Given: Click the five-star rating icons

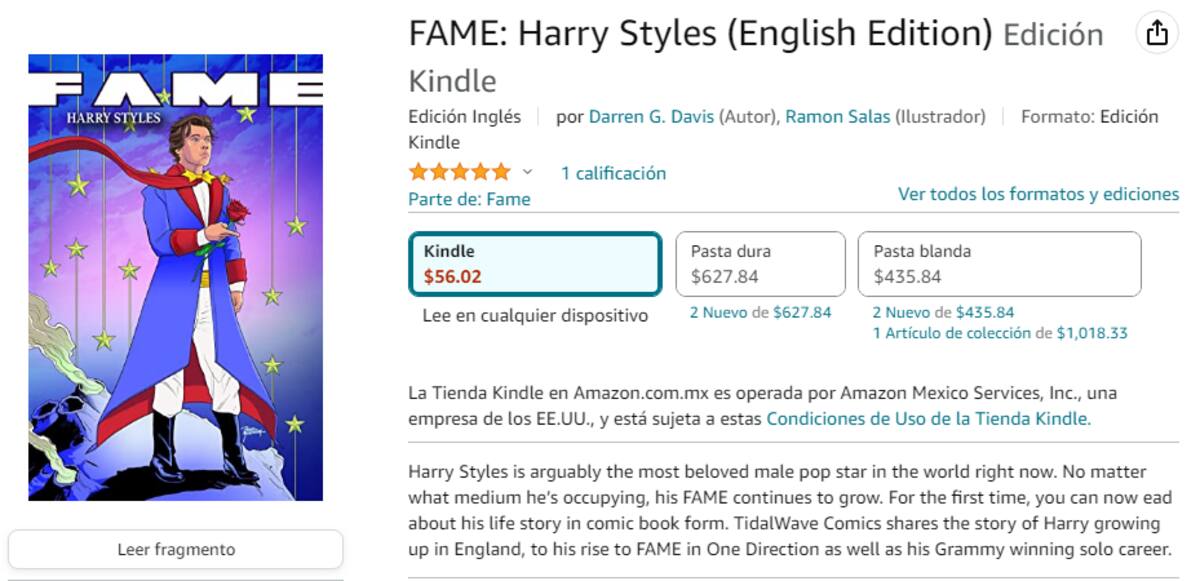Looking at the screenshot, I should (459, 173).
